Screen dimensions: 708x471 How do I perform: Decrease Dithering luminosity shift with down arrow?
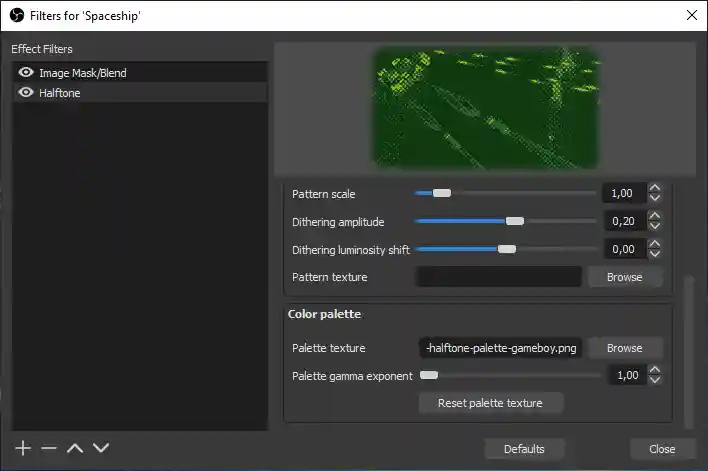click(x=655, y=254)
